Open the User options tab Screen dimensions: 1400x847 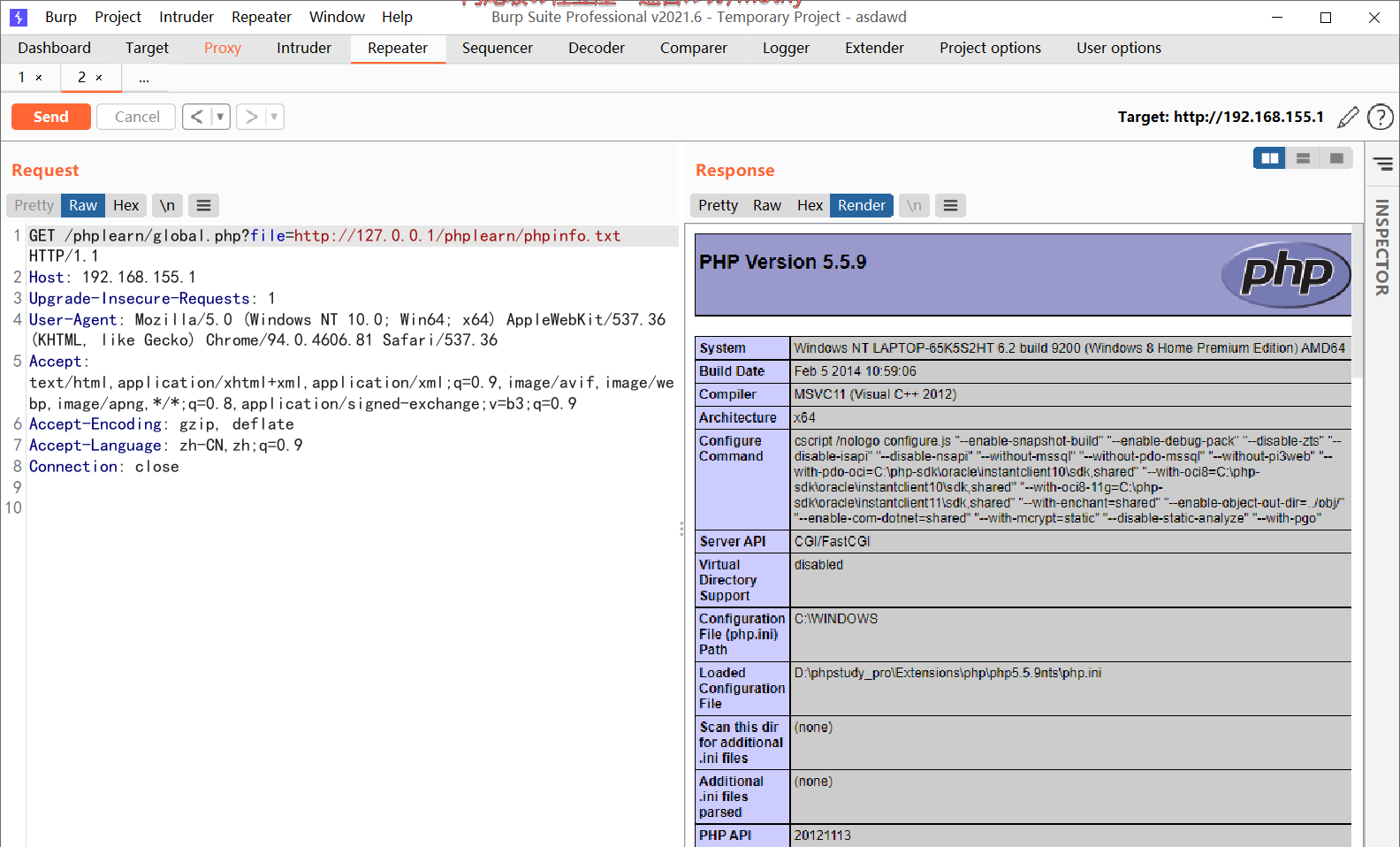point(1119,48)
